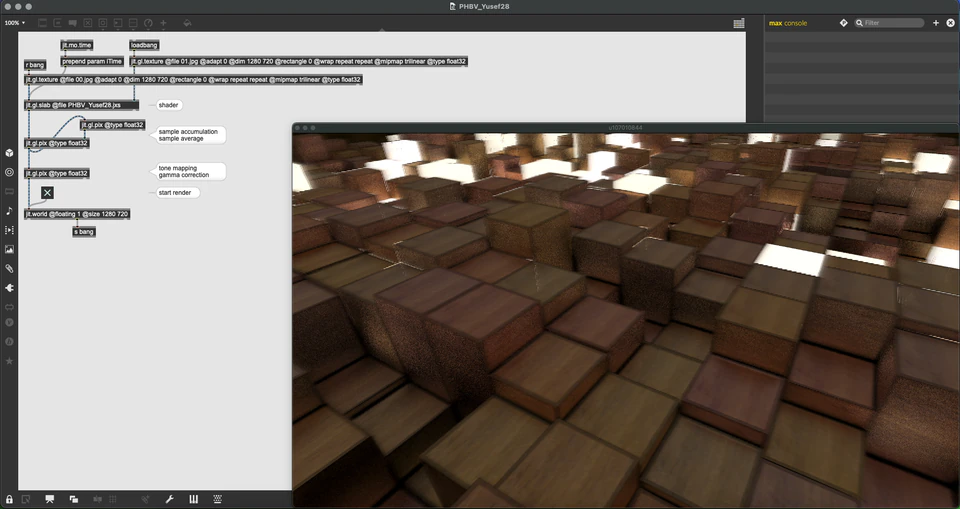Toggle the sidebar list-view icon at the top right
Image resolution: width=960 pixels, height=509 pixels.
point(739,23)
